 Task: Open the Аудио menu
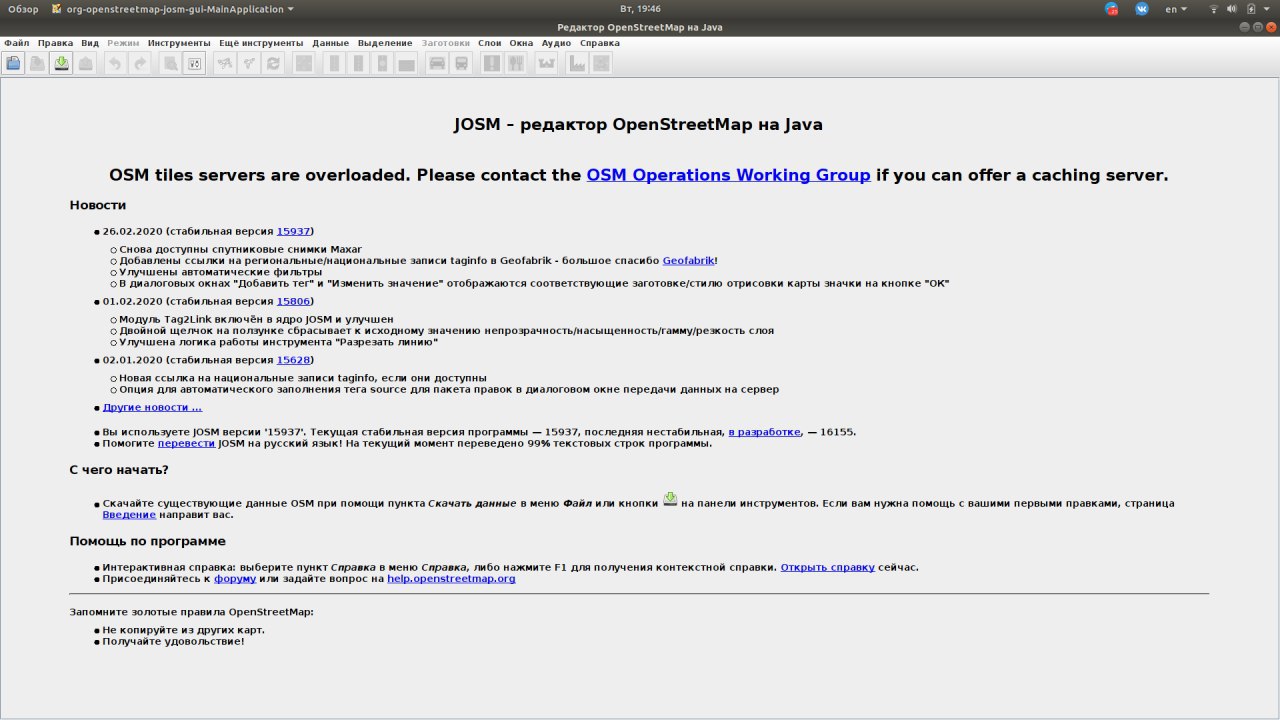(556, 43)
